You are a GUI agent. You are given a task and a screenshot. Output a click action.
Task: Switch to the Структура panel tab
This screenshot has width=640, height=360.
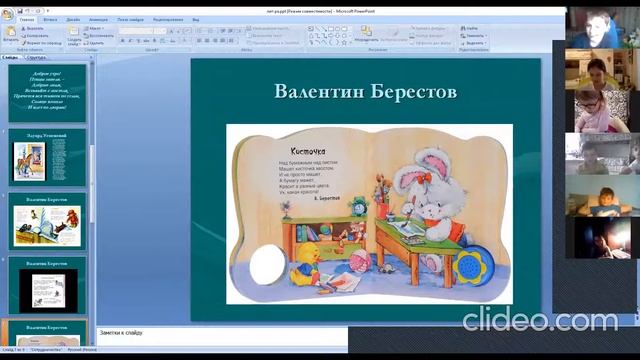[37, 58]
